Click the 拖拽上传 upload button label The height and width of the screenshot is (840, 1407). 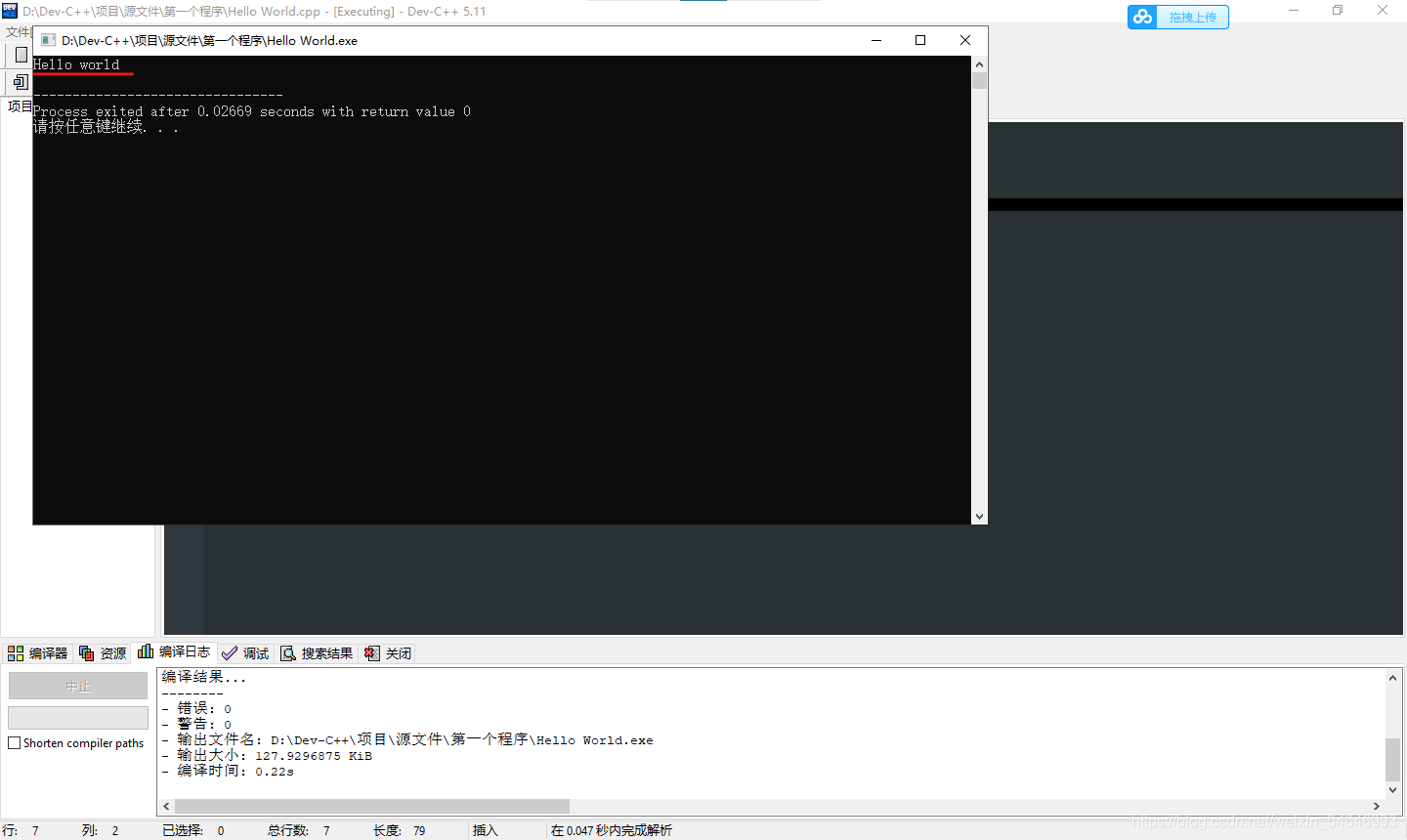pos(1193,18)
